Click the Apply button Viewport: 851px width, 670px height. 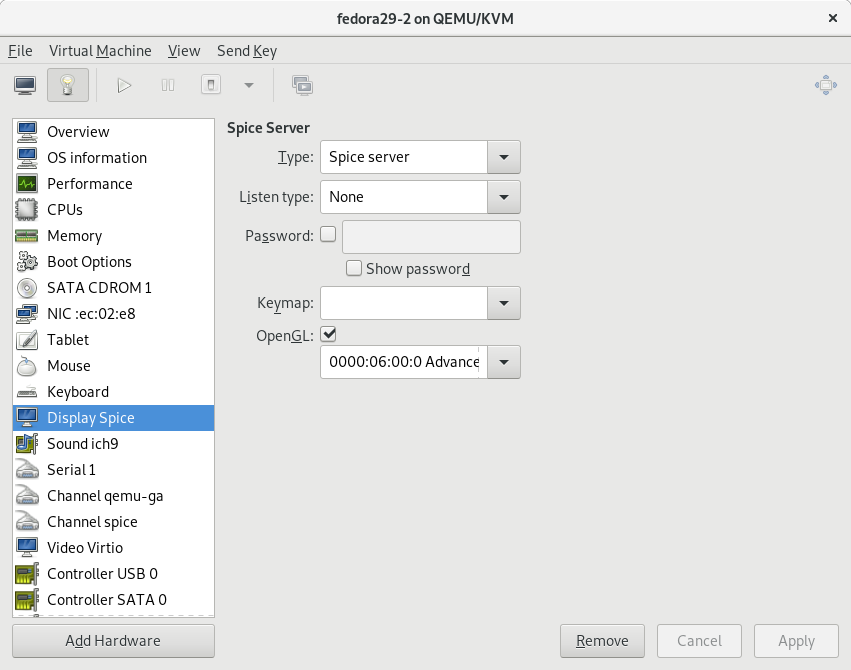(x=796, y=641)
